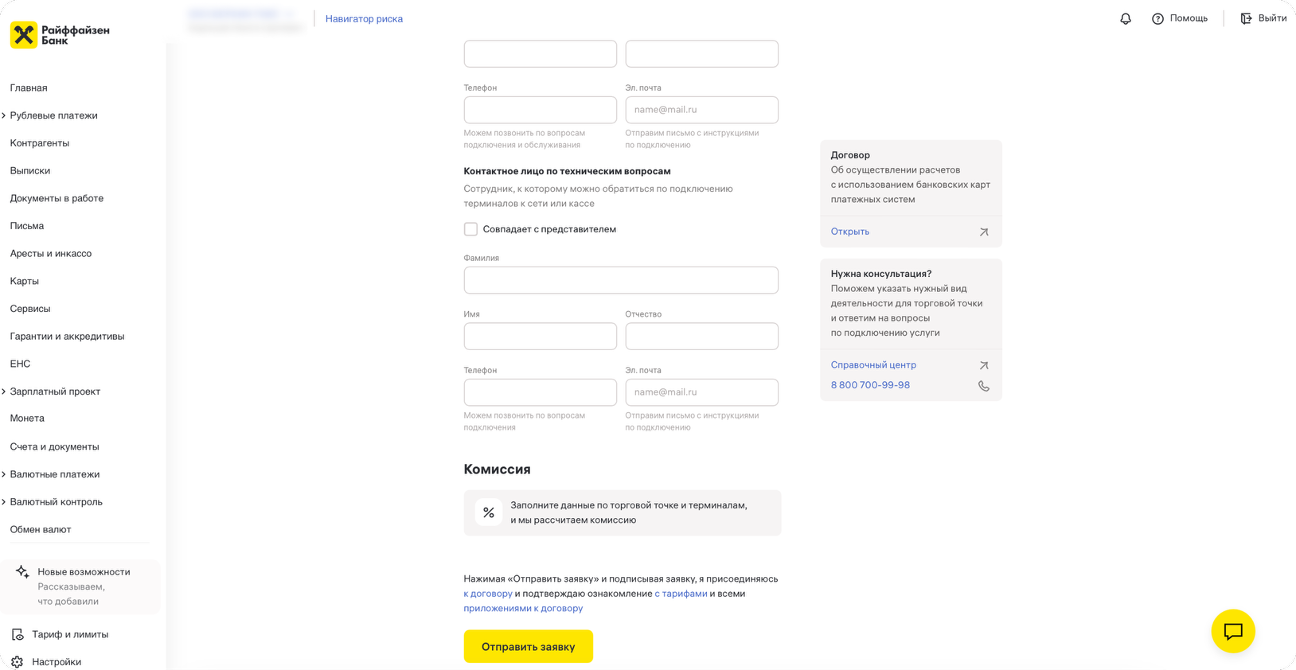Open the yellow chat bubble icon
This screenshot has width=1296, height=670.
pyautogui.click(x=1233, y=631)
